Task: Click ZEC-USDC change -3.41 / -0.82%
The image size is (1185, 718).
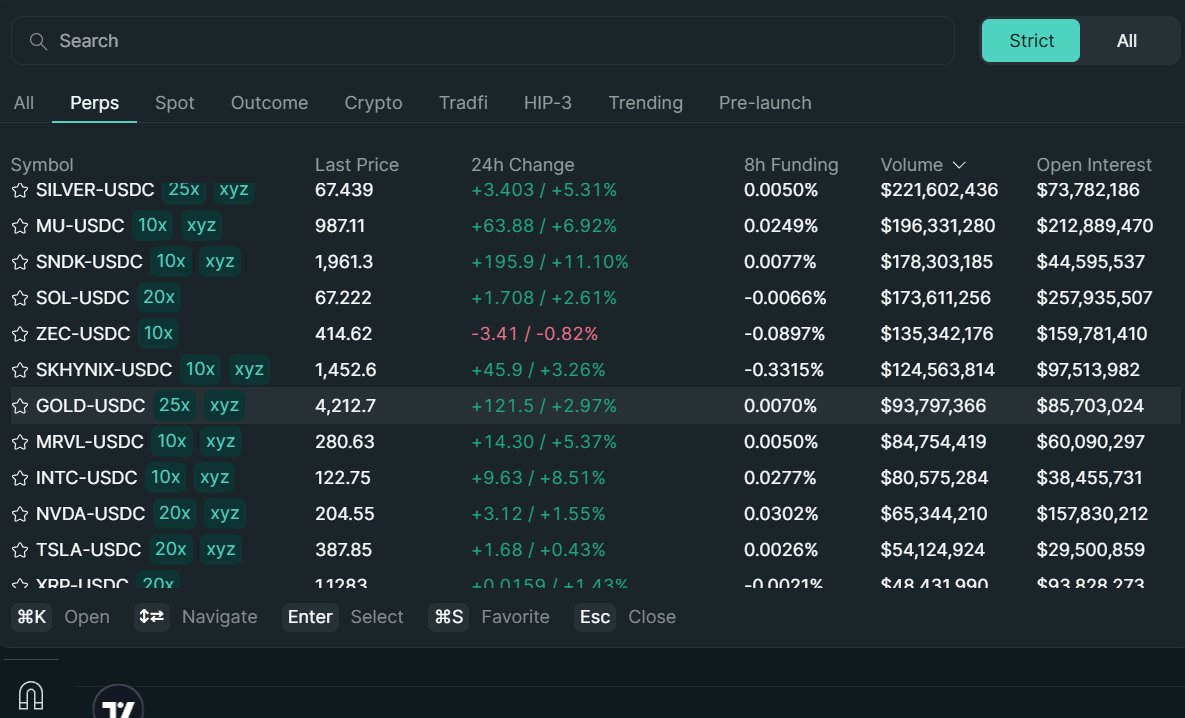Action: click(x=534, y=334)
